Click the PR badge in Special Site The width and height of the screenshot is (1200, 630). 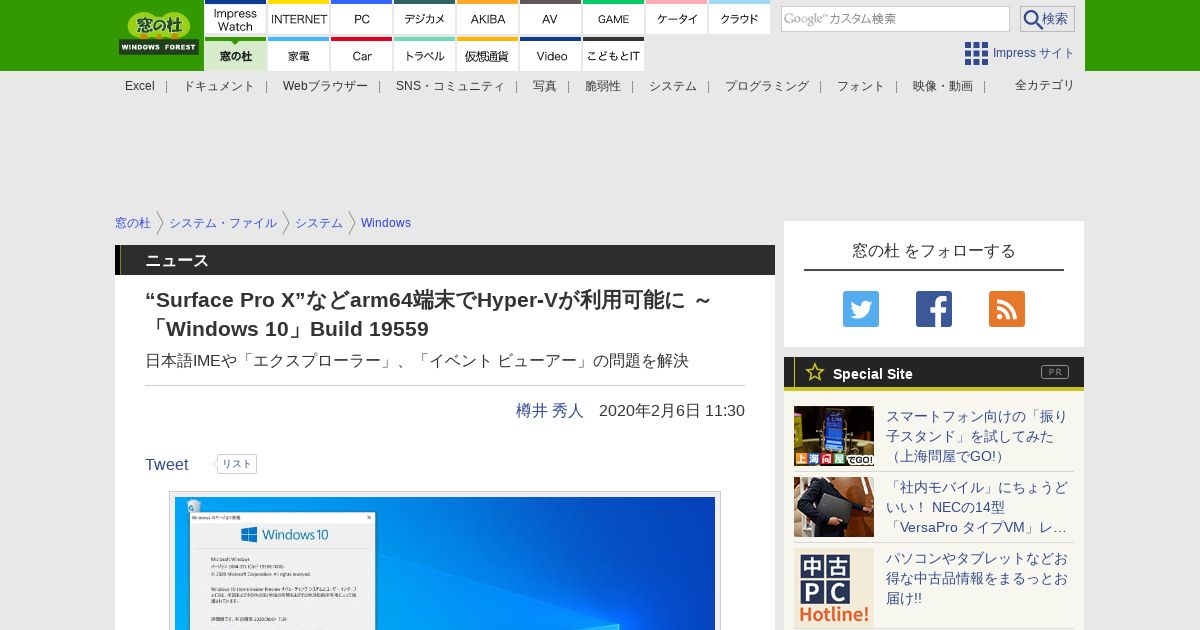(1055, 372)
